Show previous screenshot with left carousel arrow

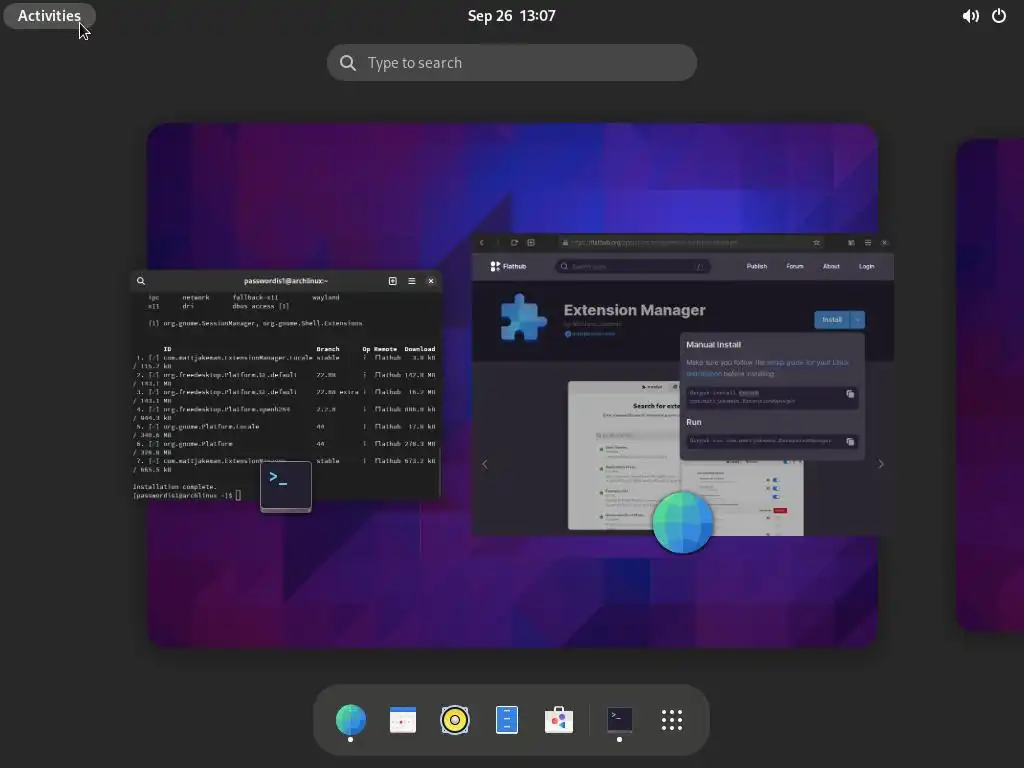[x=485, y=464]
